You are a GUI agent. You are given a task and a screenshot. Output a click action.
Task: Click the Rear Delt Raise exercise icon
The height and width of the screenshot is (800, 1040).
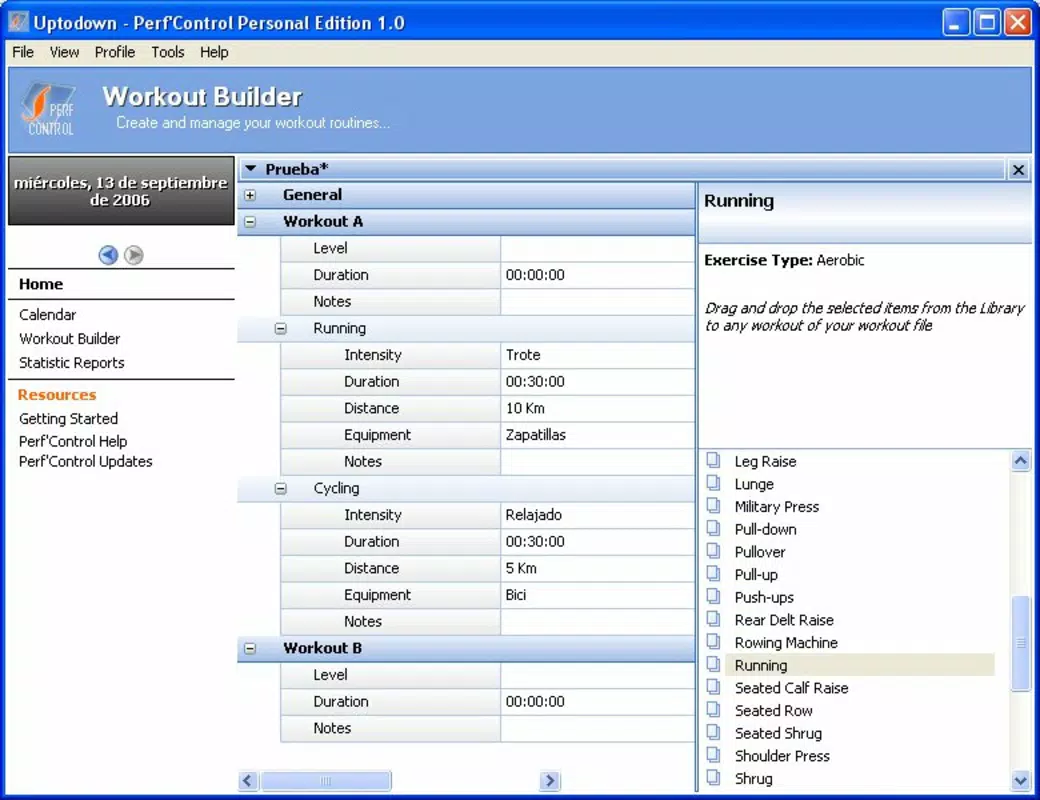pos(714,619)
